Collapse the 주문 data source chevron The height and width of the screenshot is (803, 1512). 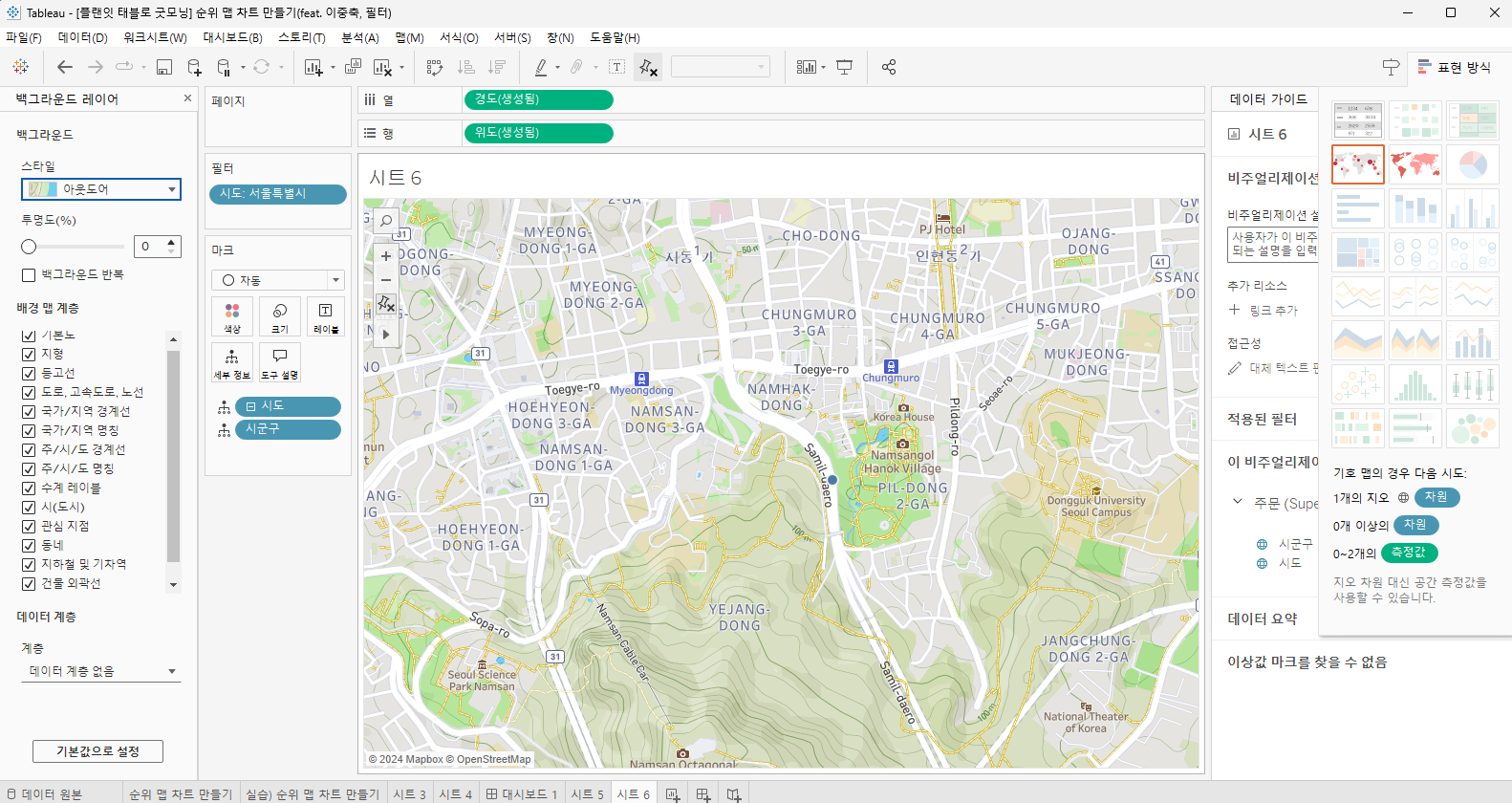(x=1238, y=501)
